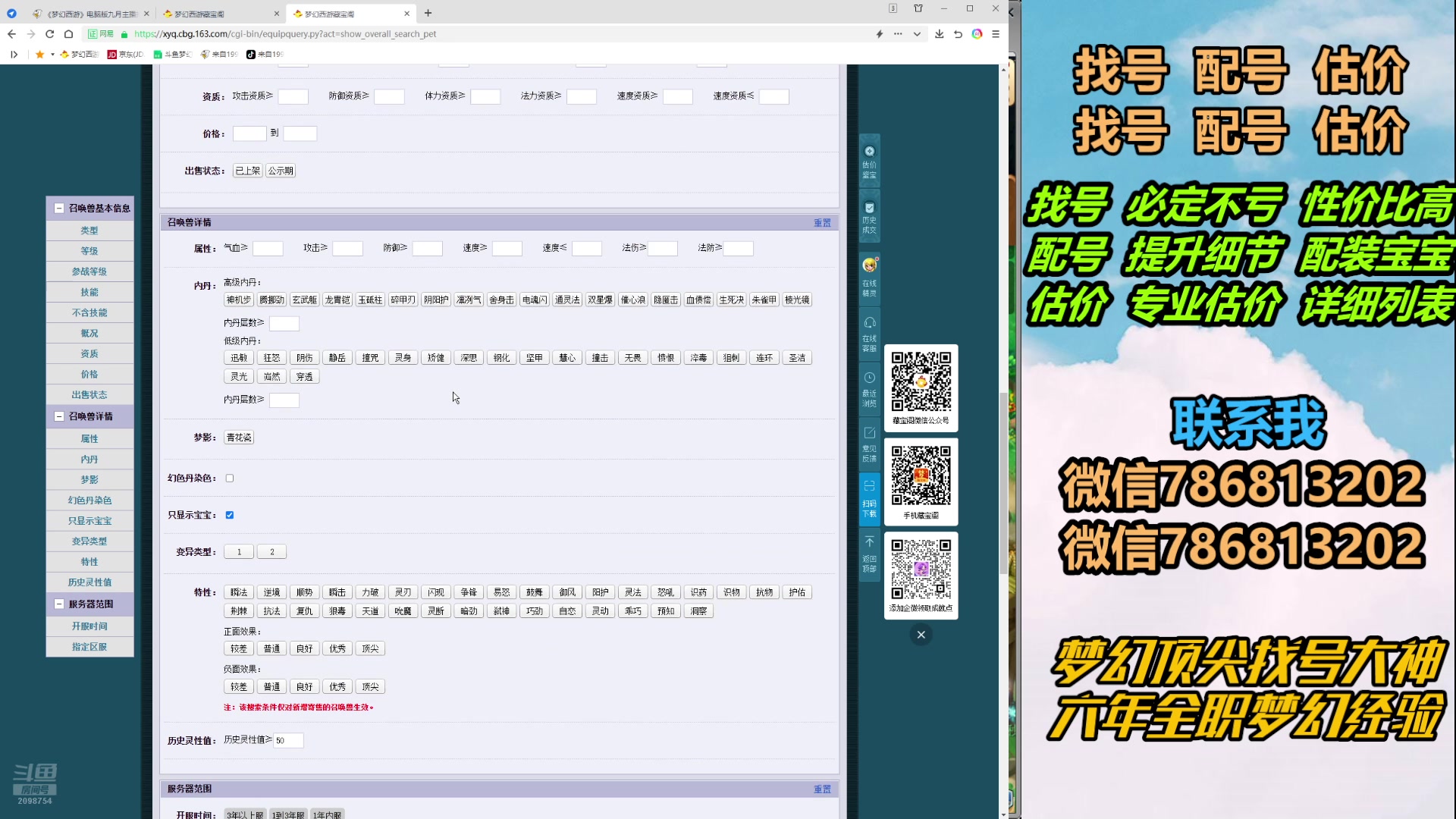The image size is (1456, 819).
Task: Open the 在线客服 customer service headset icon
Action: tap(870, 334)
